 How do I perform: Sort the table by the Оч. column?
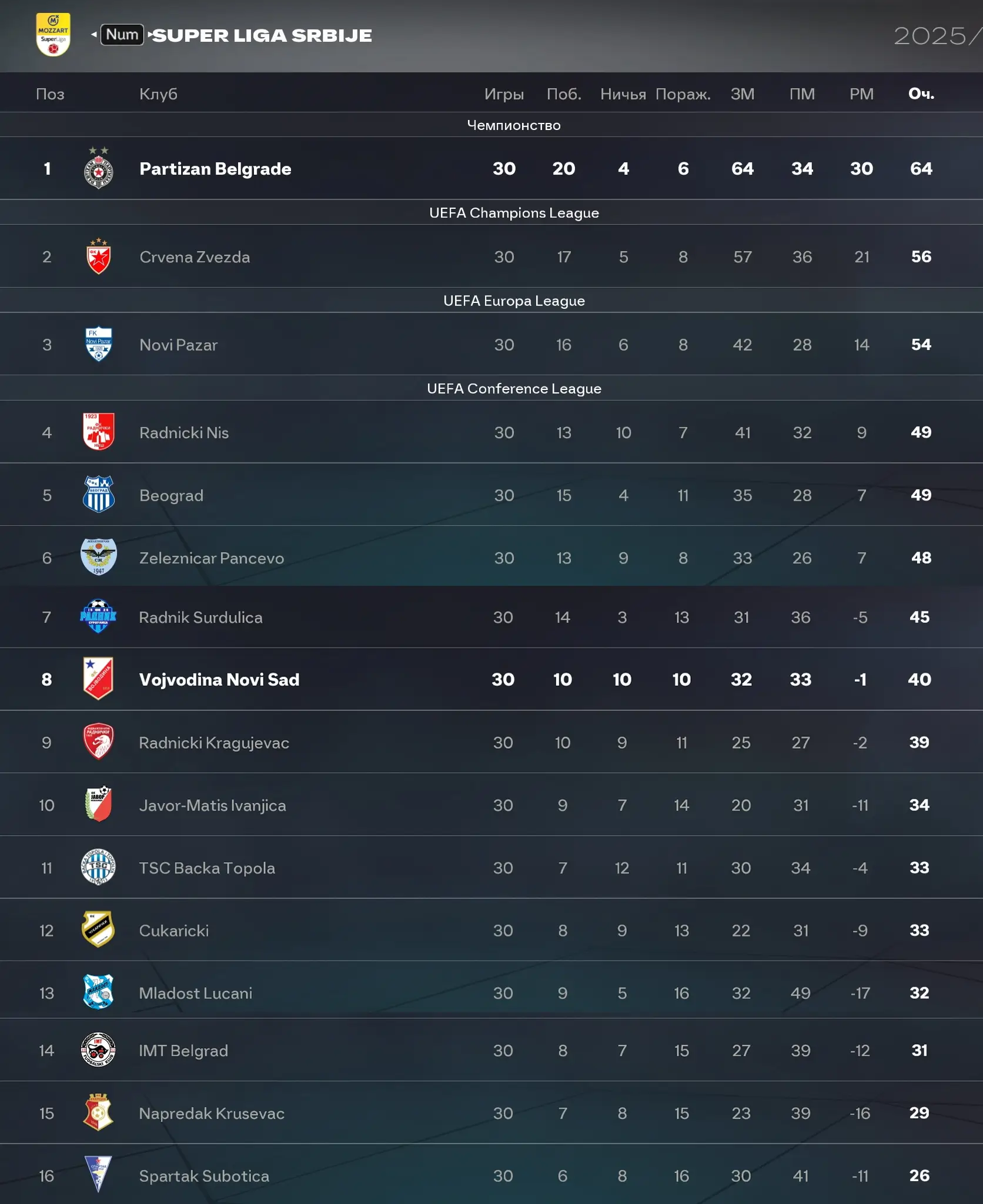(x=921, y=94)
